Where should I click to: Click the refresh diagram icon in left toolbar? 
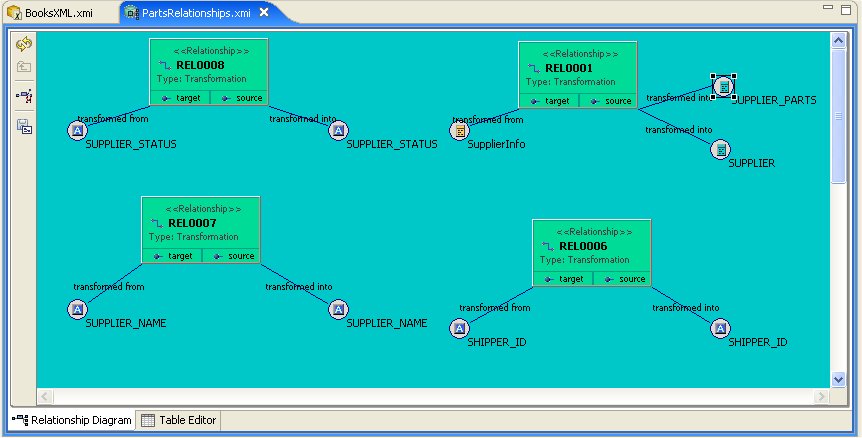[x=24, y=44]
